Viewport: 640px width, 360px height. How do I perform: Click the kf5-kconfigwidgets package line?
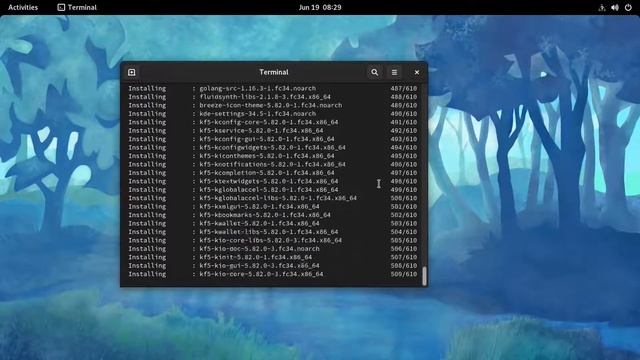pyautogui.click(x=273, y=147)
